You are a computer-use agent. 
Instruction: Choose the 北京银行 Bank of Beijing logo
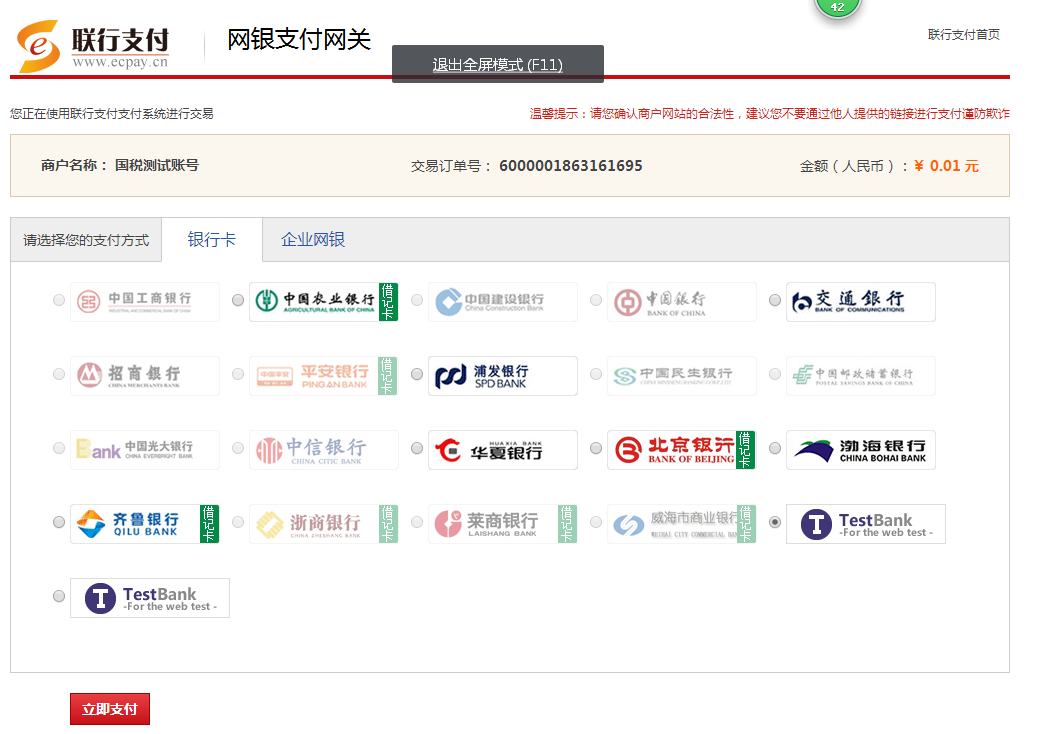[682, 450]
